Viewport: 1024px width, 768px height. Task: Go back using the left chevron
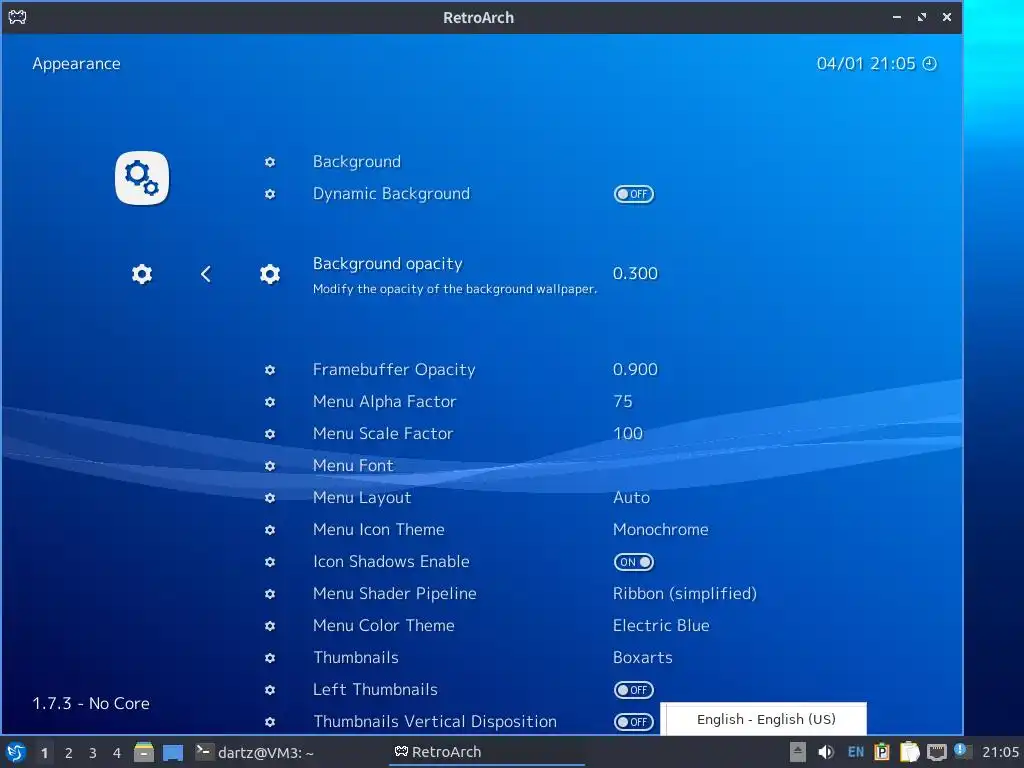pyautogui.click(x=206, y=274)
